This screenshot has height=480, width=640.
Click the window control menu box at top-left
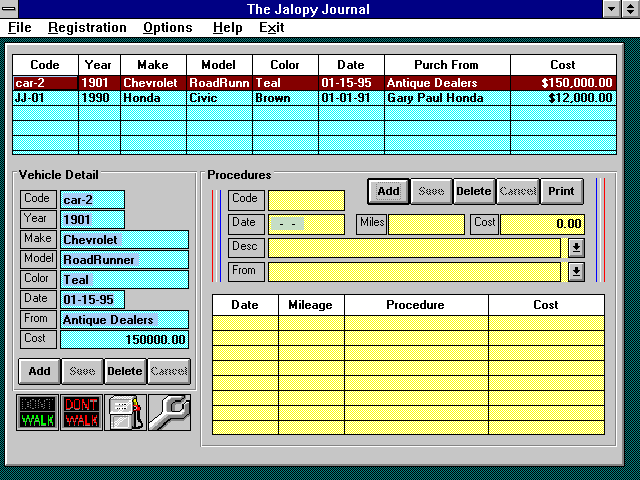click(10, 9)
